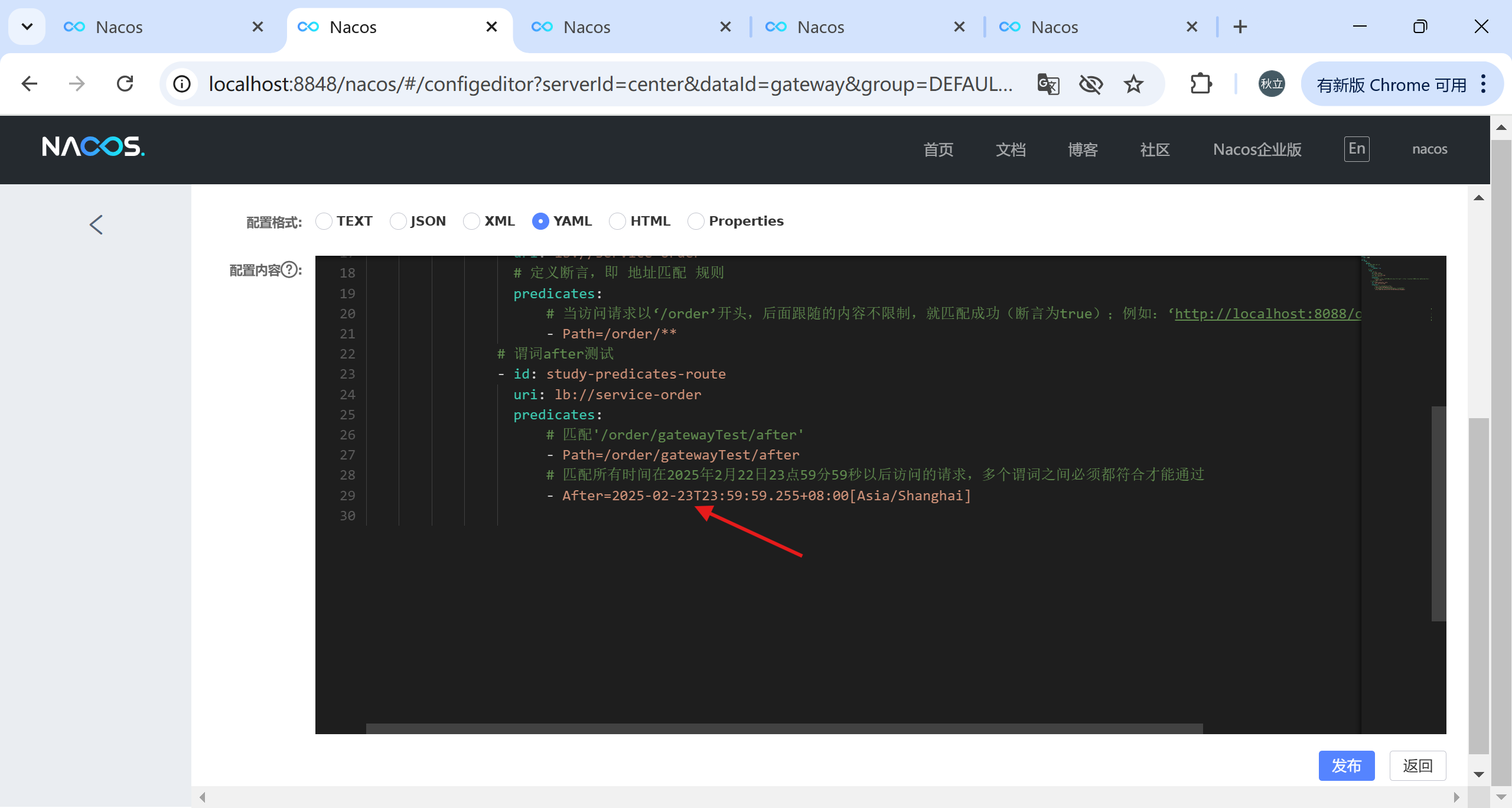Open the nacos user dropdown in header
Screen dimensions: 1512x808
1429,149
